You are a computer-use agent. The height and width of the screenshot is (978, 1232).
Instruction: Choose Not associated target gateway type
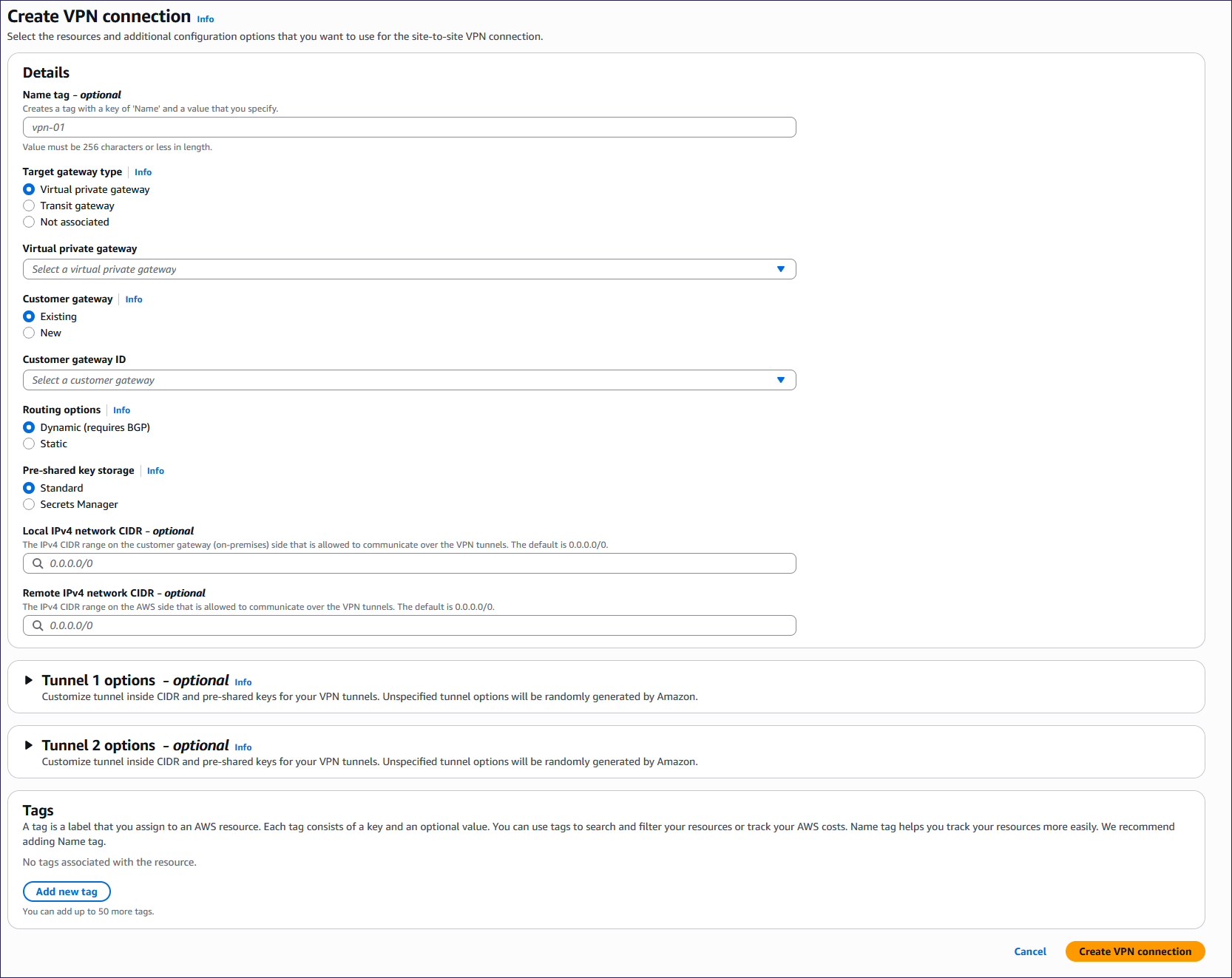pos(29,222)
